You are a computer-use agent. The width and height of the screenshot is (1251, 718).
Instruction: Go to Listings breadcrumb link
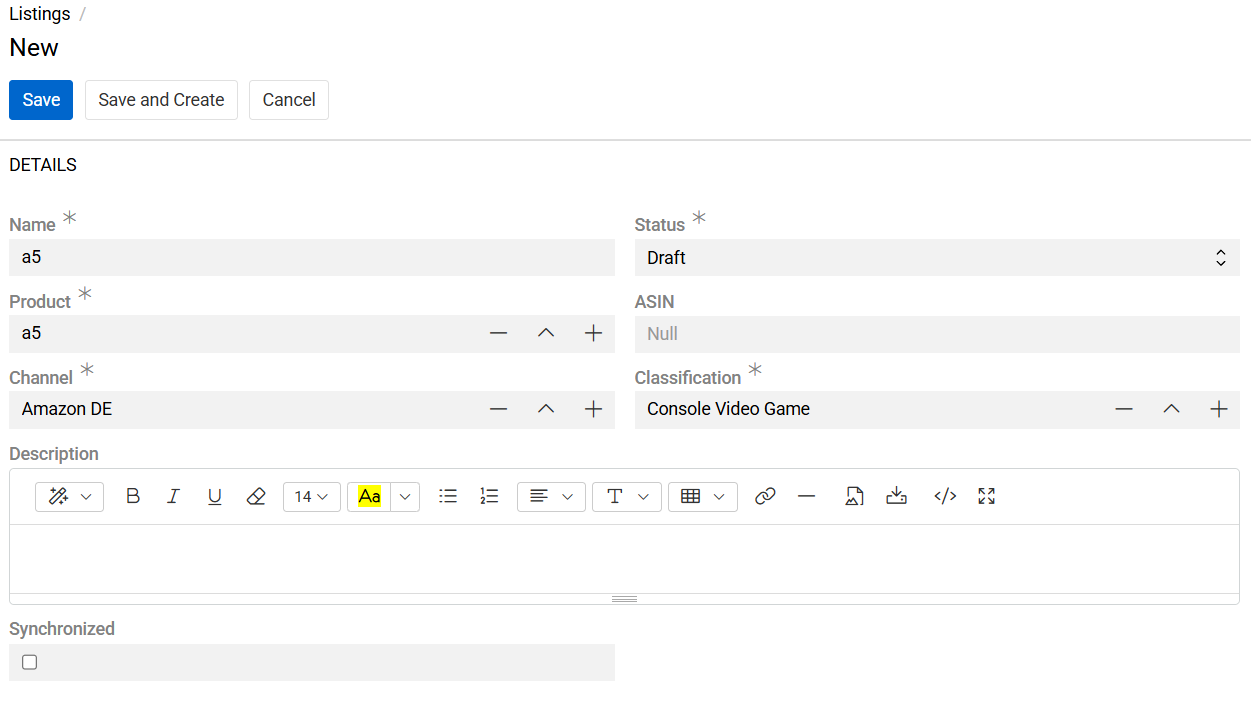tap(40, 14)
